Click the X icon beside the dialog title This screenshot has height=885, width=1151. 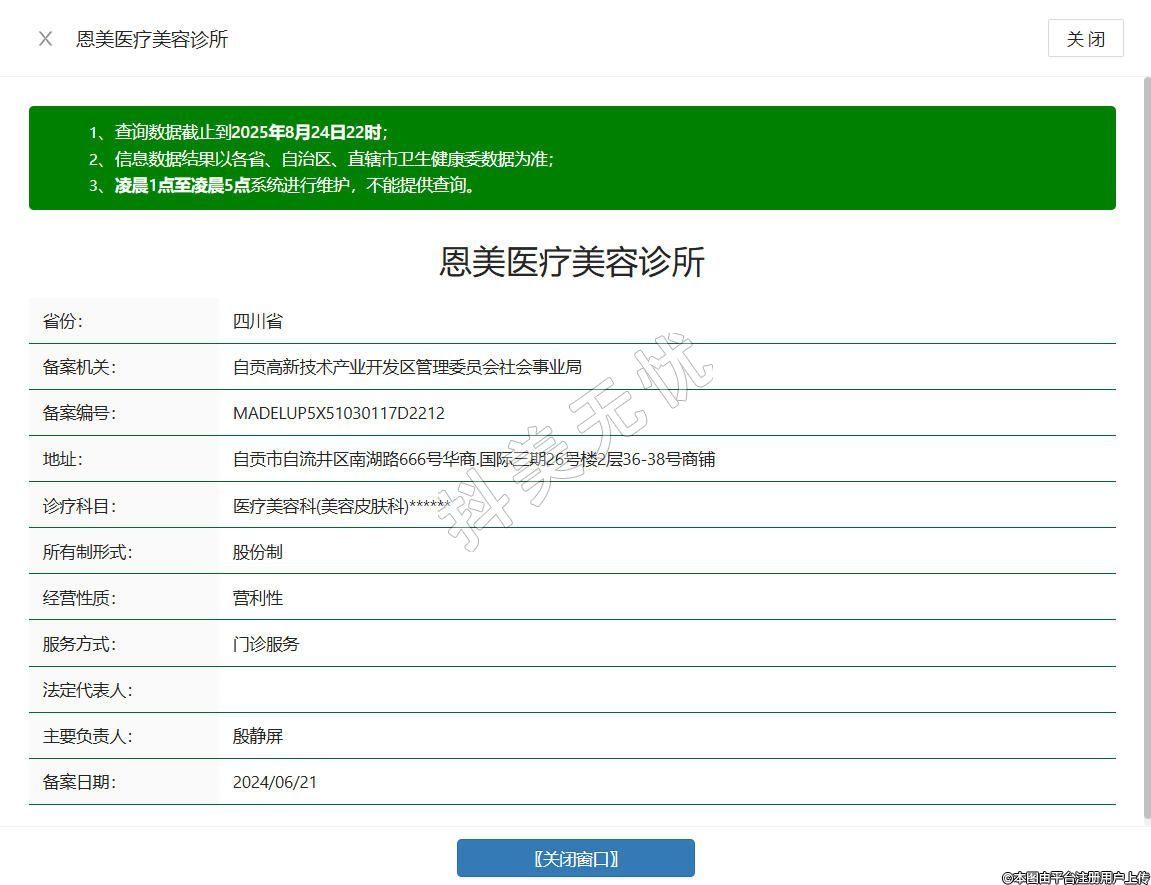pyautogui.click(x=45, y=39)
